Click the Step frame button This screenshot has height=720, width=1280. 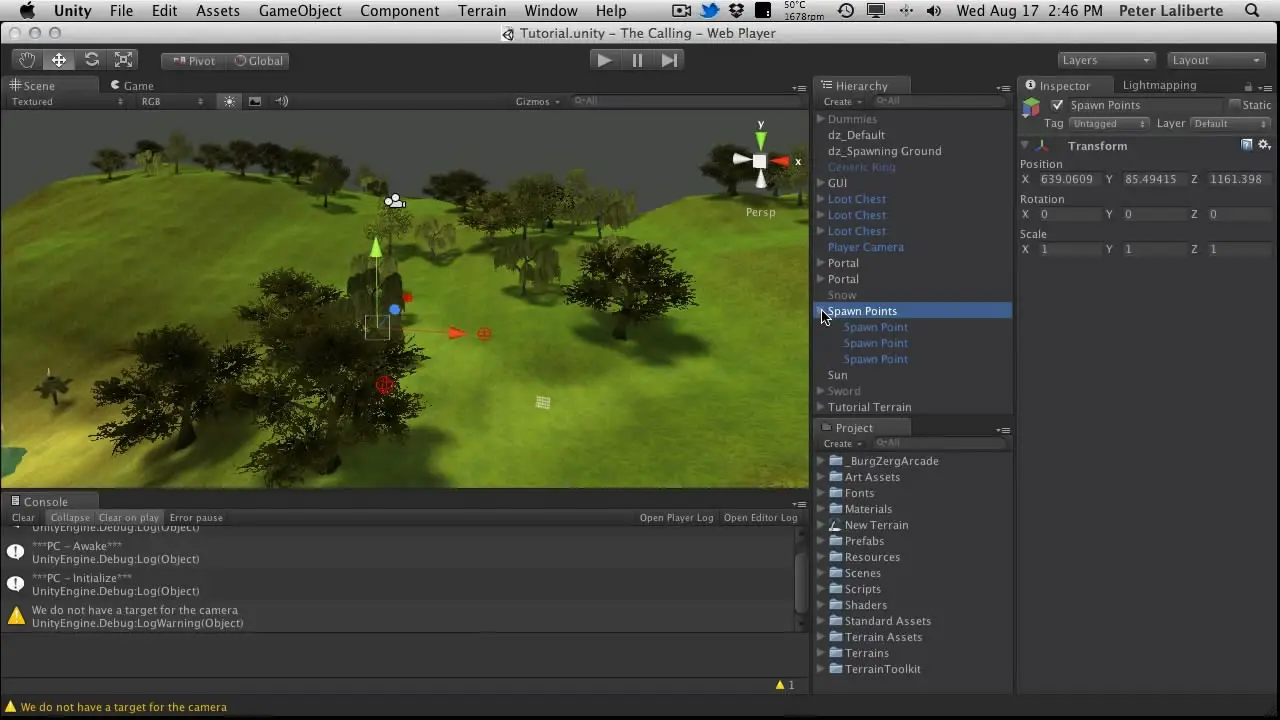[669, 60]
